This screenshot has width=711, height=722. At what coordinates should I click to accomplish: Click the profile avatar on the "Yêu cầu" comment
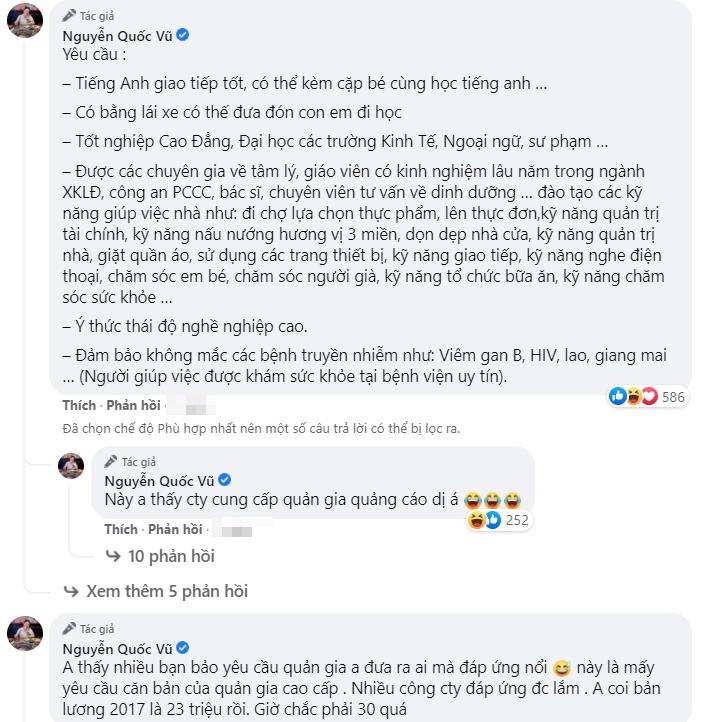point(24,19)
